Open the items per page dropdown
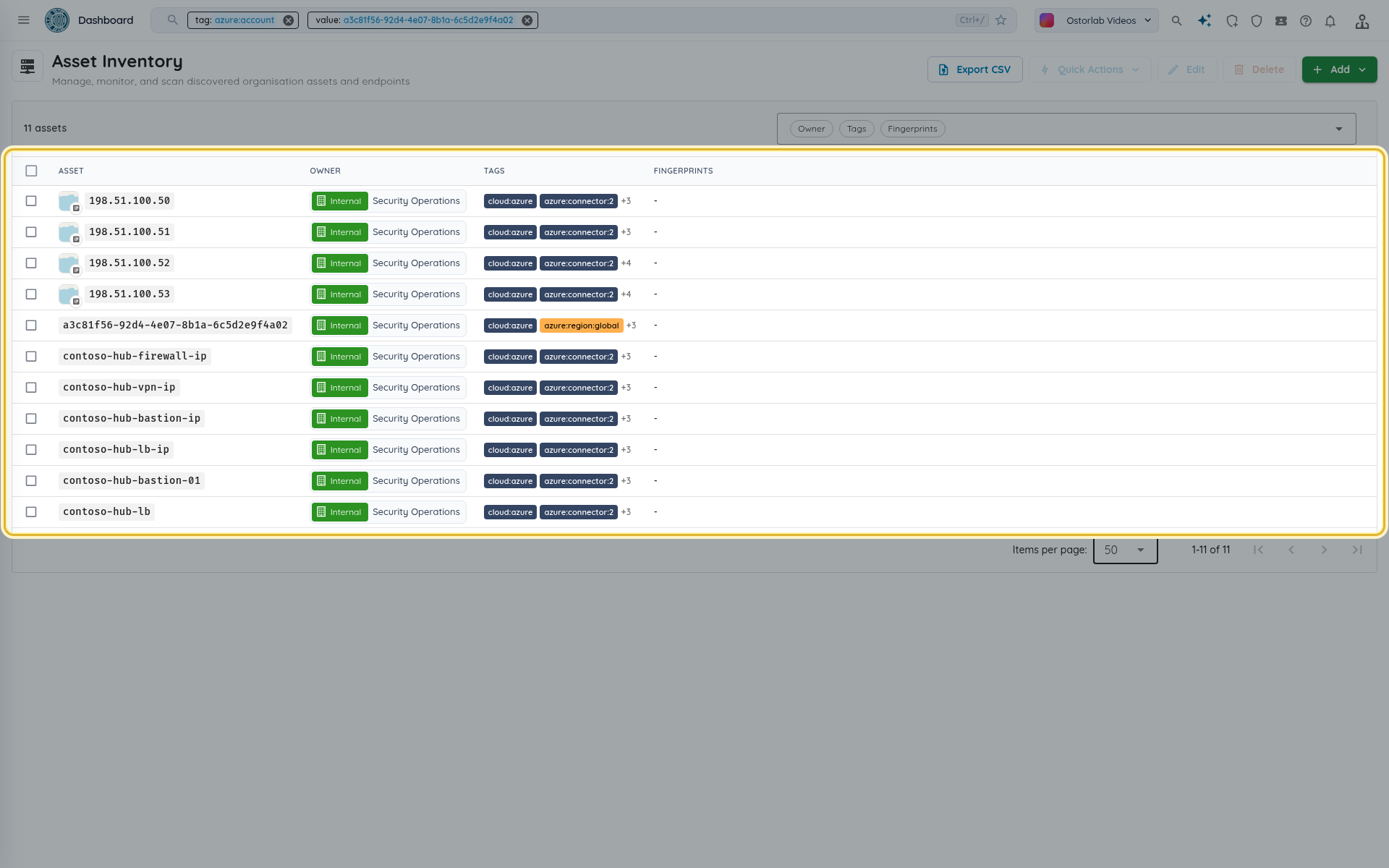This screenshot has width=1389, height=868. [x=1125, y=550]
